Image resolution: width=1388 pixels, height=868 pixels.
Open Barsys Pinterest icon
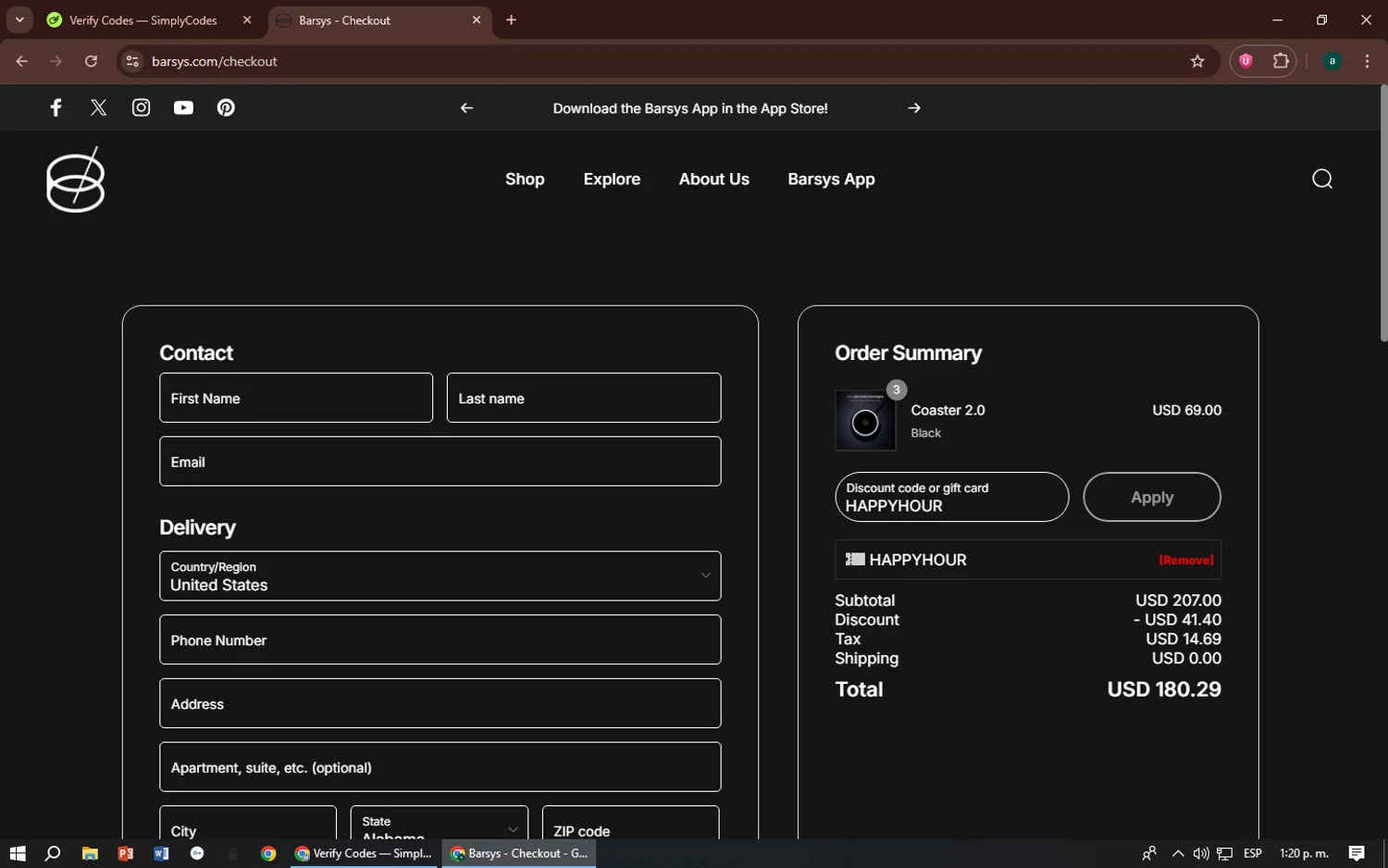226,107
